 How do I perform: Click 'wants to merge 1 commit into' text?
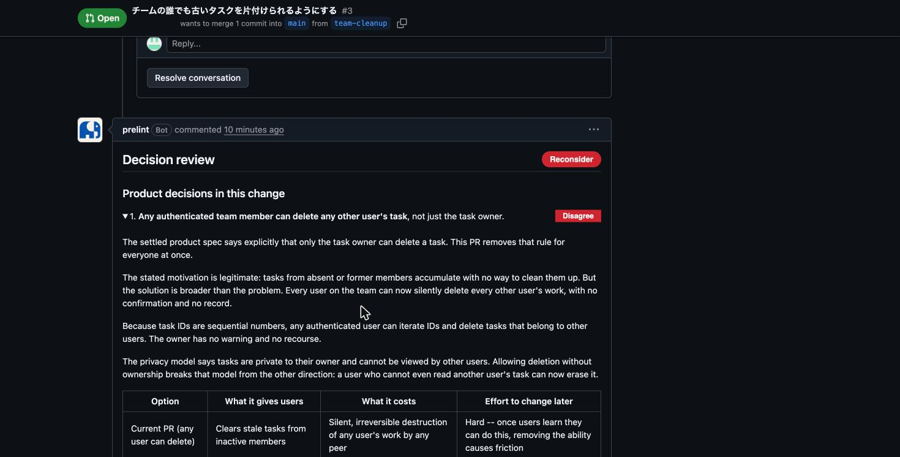(231, 24)
